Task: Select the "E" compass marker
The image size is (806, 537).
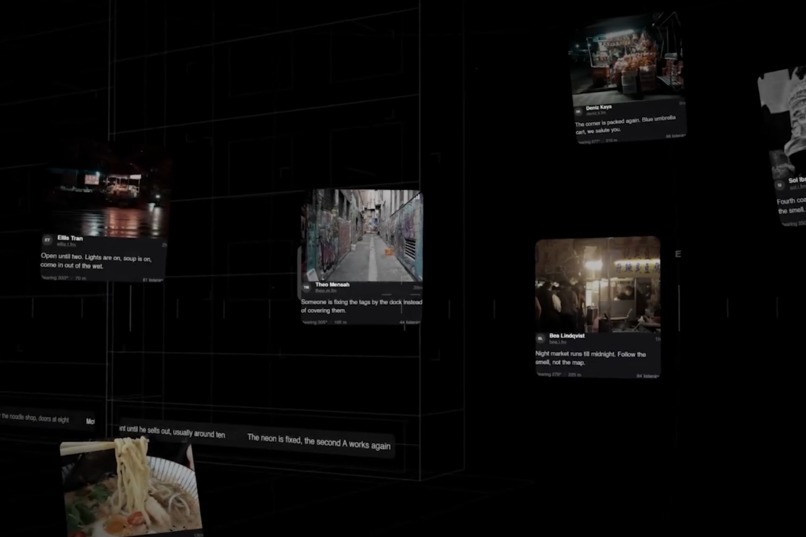Action: tap(678, 254)
